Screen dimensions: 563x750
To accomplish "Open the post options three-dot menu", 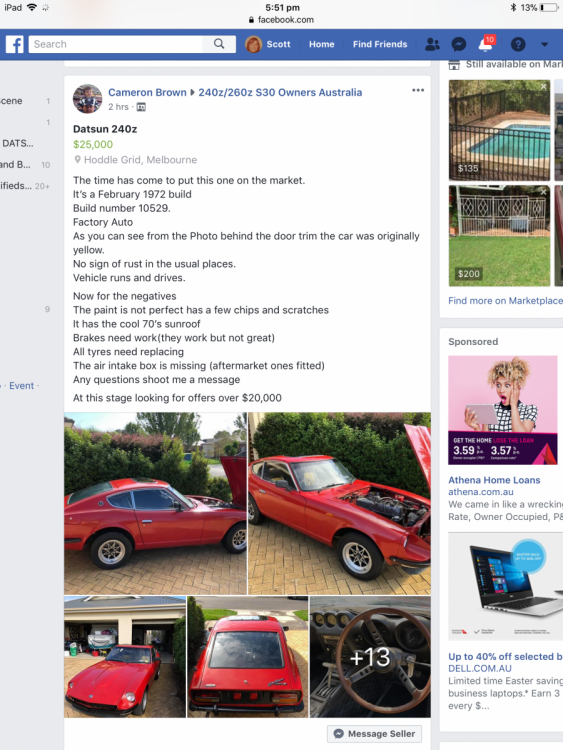I will 418,90.
